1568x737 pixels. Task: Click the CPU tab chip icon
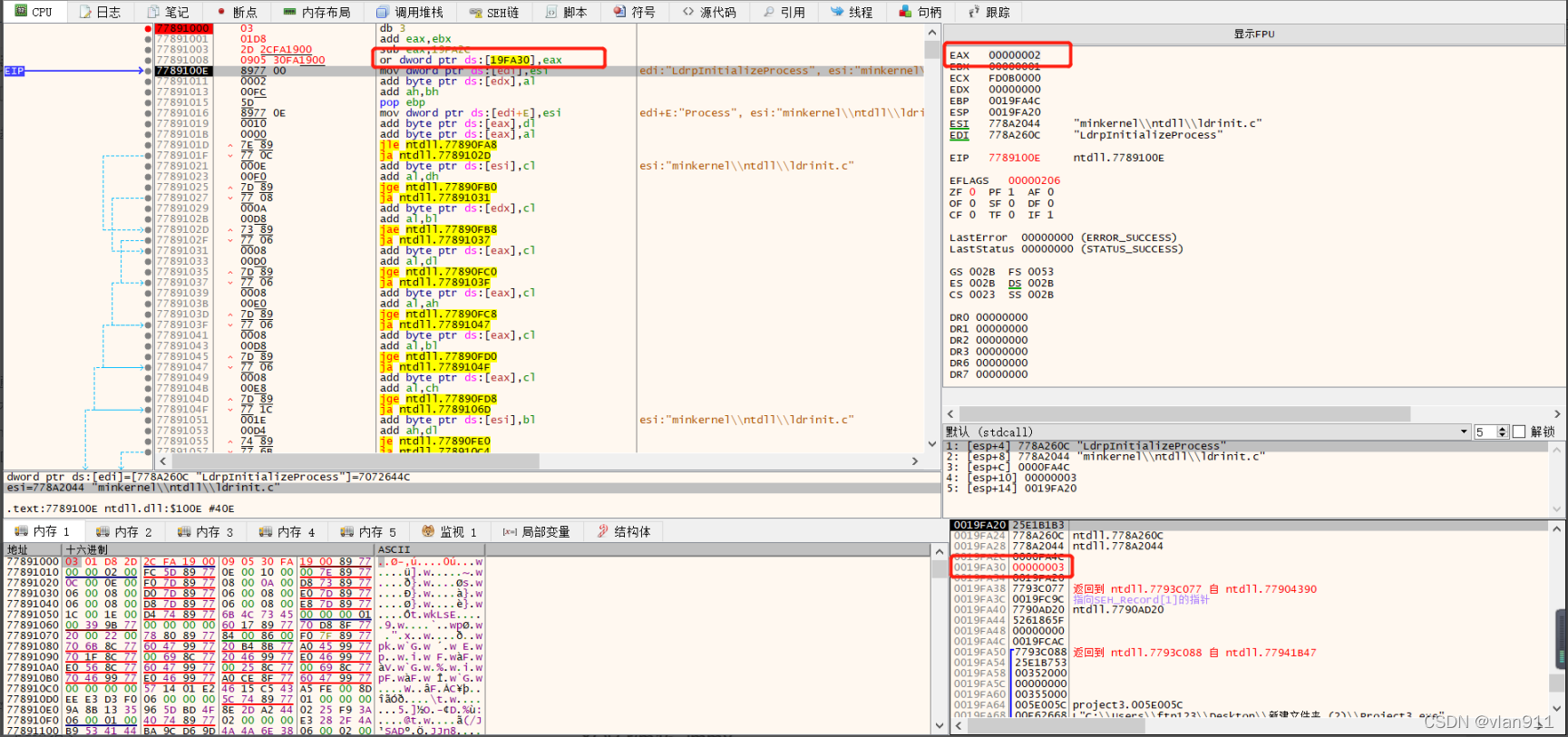22,11
